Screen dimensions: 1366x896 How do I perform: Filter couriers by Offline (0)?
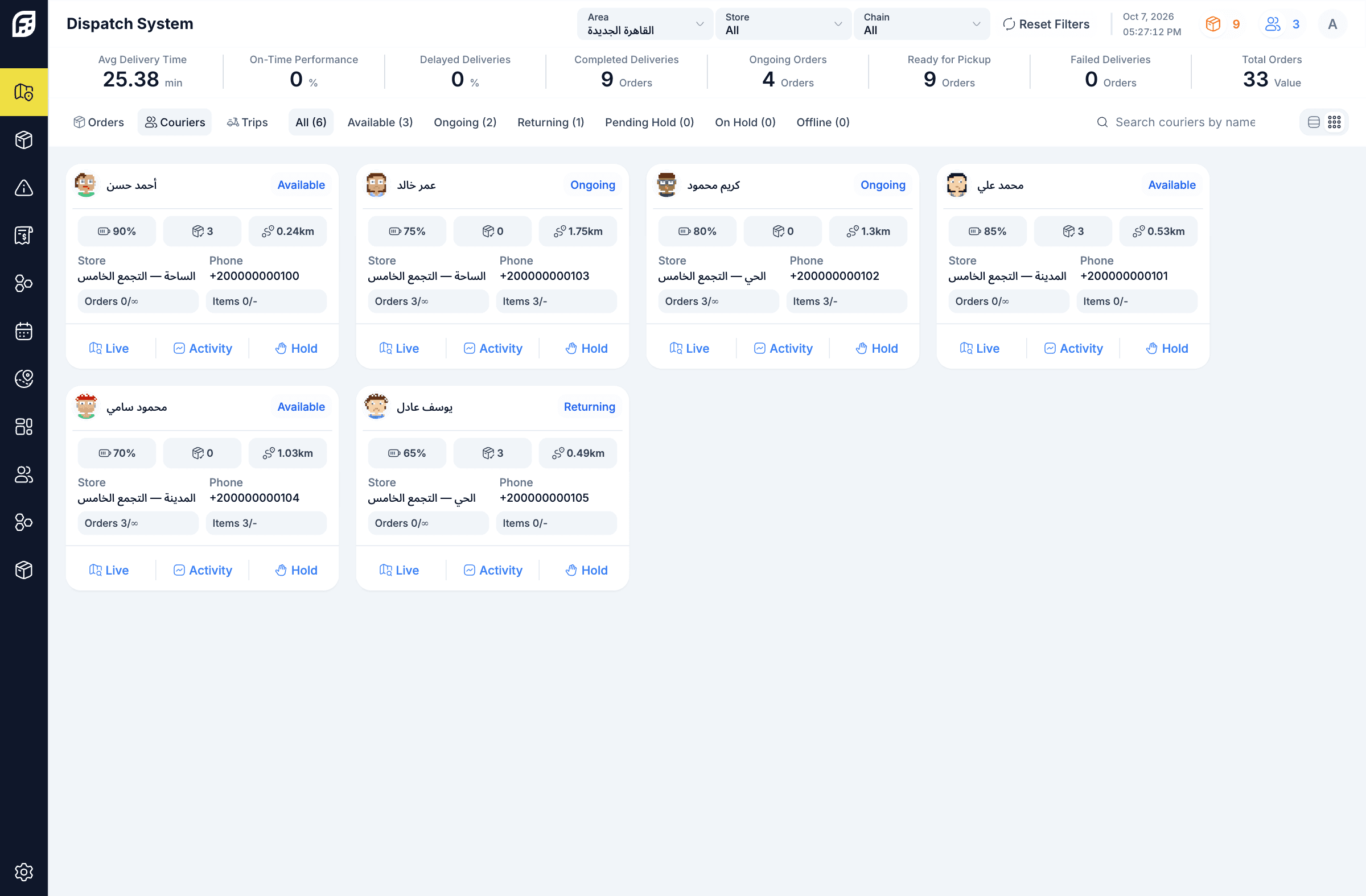pos(823,122)
